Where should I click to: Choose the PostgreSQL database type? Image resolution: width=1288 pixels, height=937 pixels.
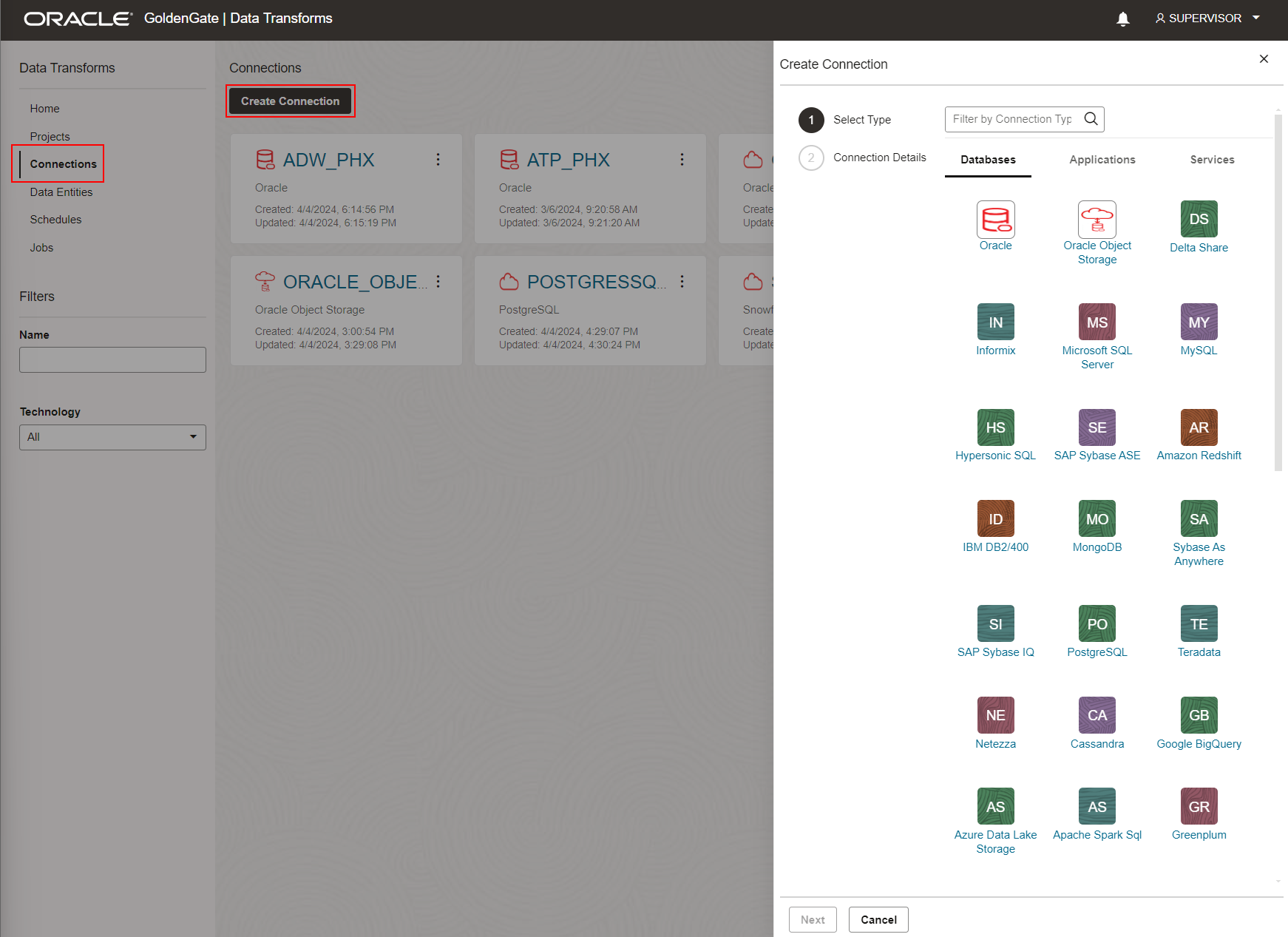(1097, 623)
